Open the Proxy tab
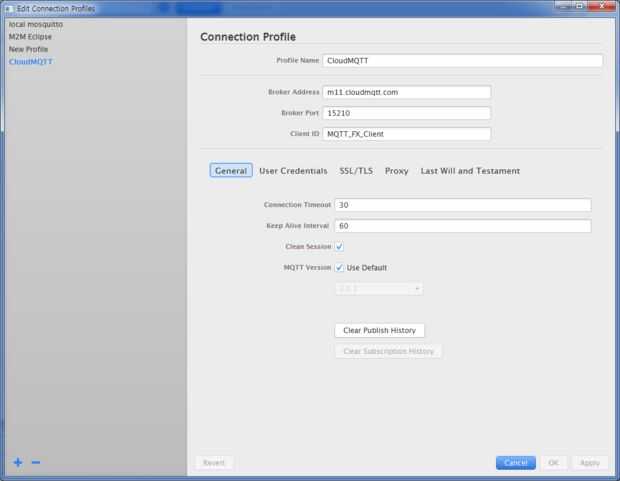Image resolution: width=620 pixels, height=481 pixels. coord(396,171)
